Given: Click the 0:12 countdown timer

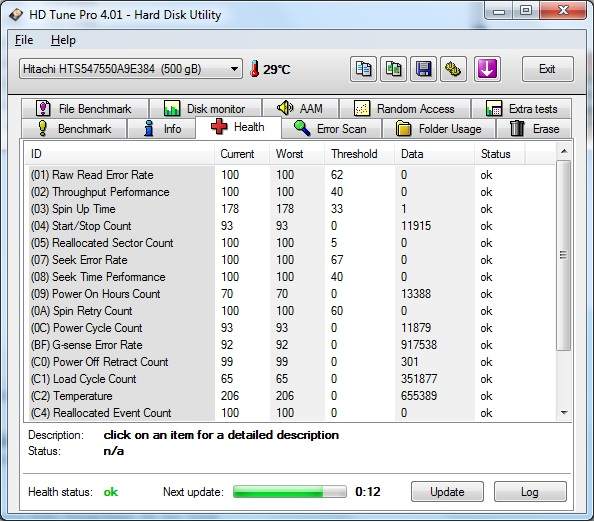Looking at the screenshot, I should click(367, 492).
